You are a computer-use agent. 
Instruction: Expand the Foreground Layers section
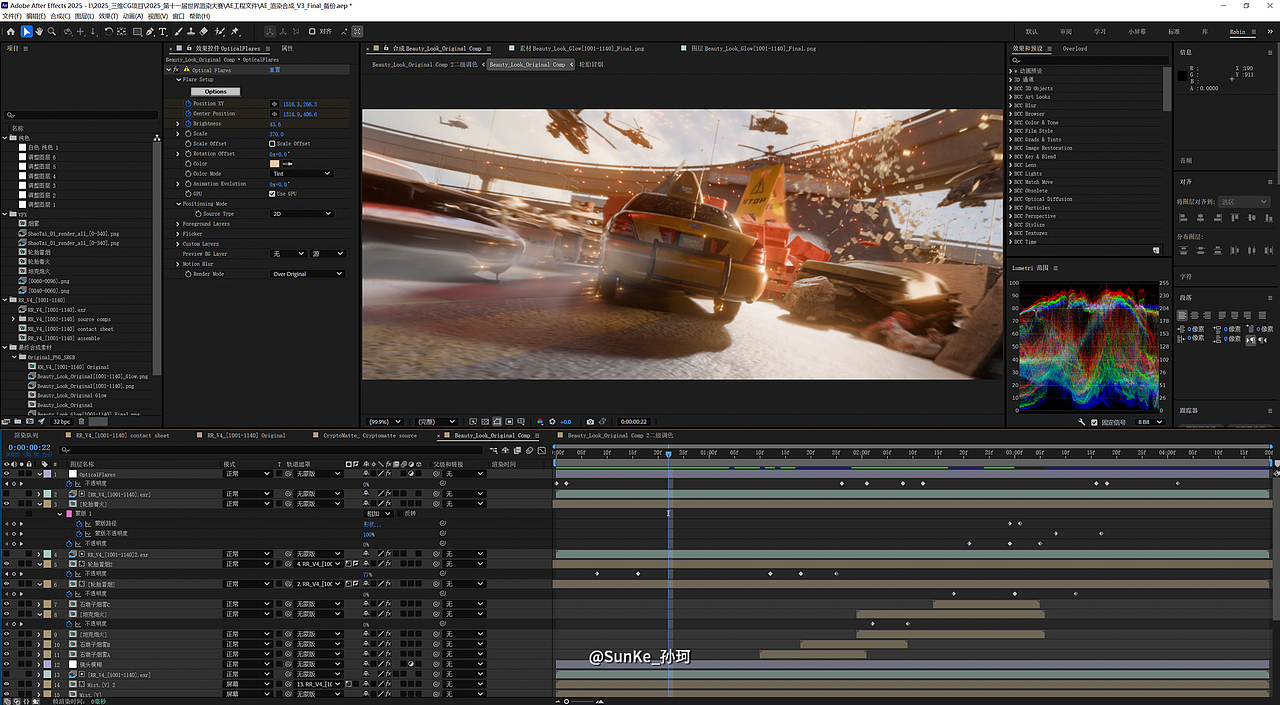coord(178,224)
